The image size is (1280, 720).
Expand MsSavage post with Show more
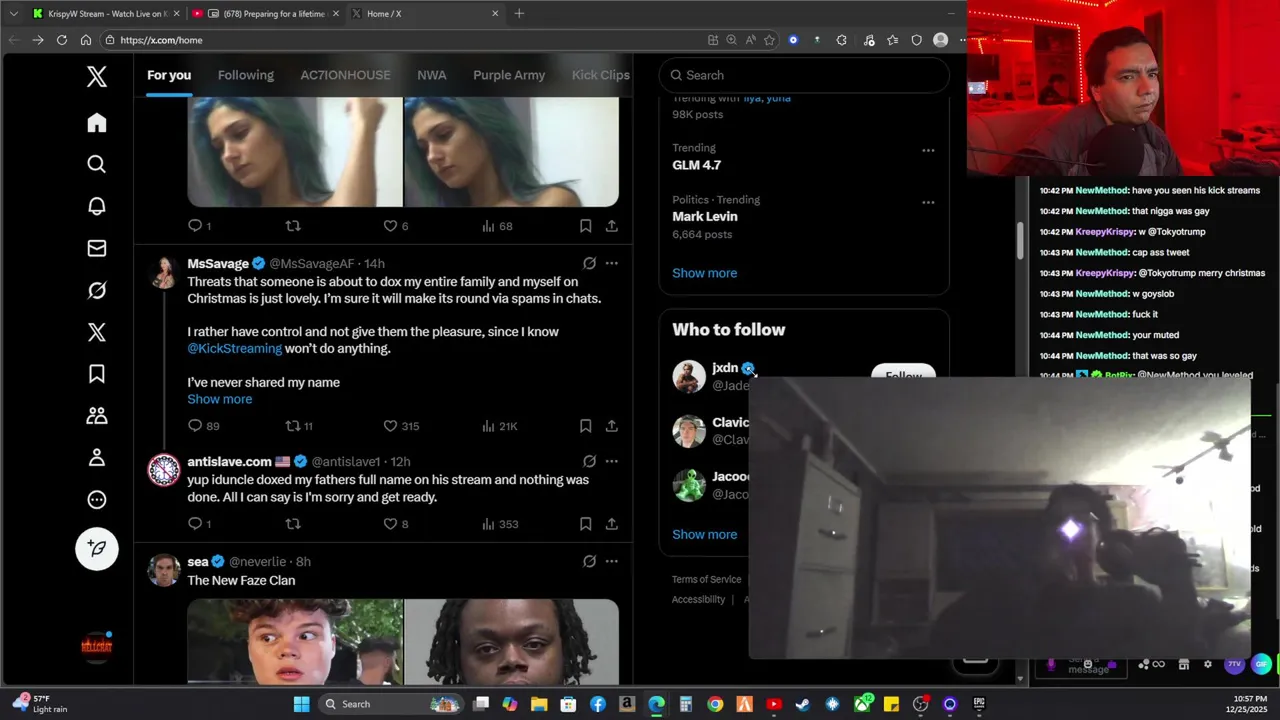(x=219, y=399)
